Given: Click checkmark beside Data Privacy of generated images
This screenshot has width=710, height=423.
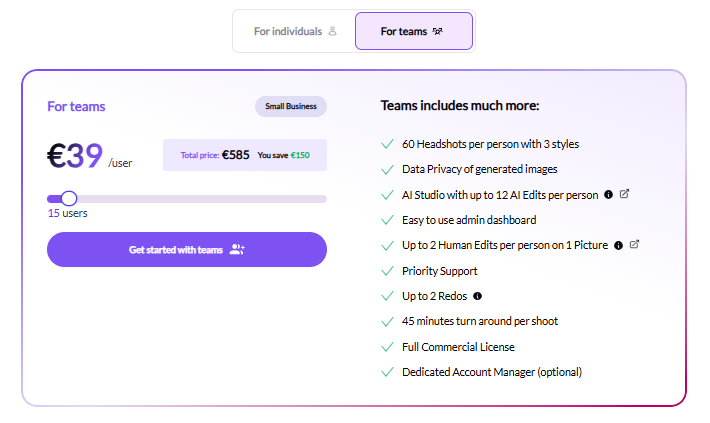Looking at the screenshot, I should tap(388, 169).
